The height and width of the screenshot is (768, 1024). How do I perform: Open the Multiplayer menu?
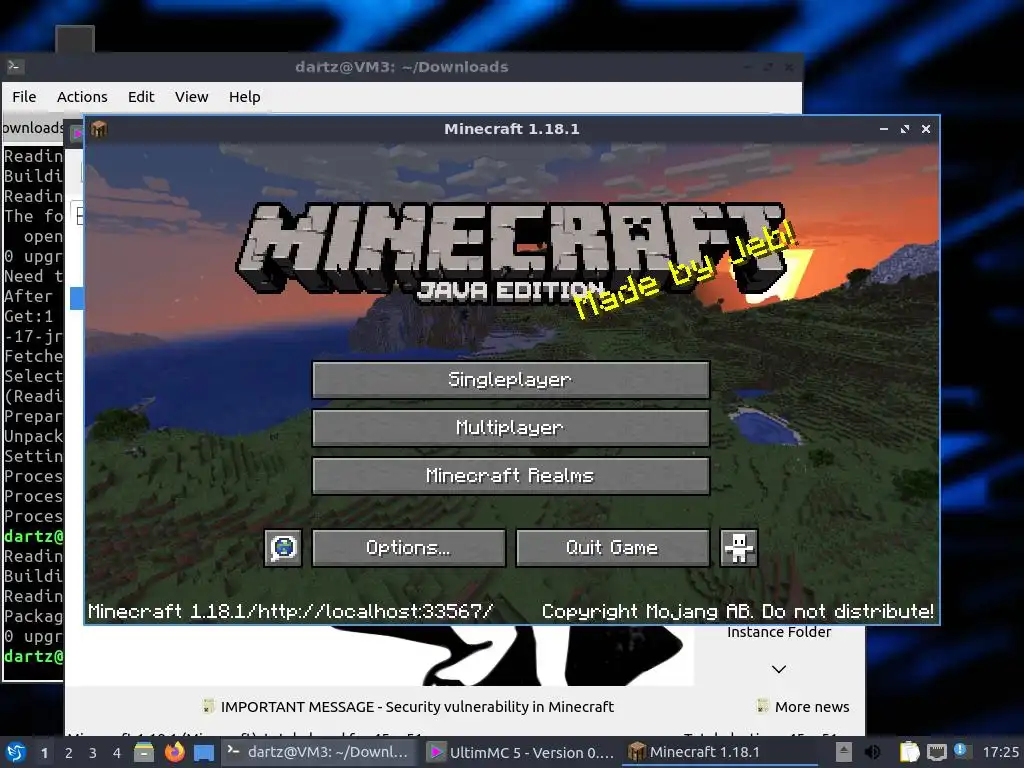pos(511,428)
